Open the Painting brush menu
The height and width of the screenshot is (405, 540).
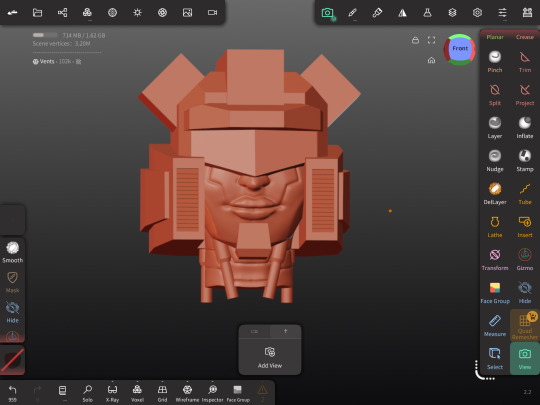pyautogui.click(x=377, y=13)
